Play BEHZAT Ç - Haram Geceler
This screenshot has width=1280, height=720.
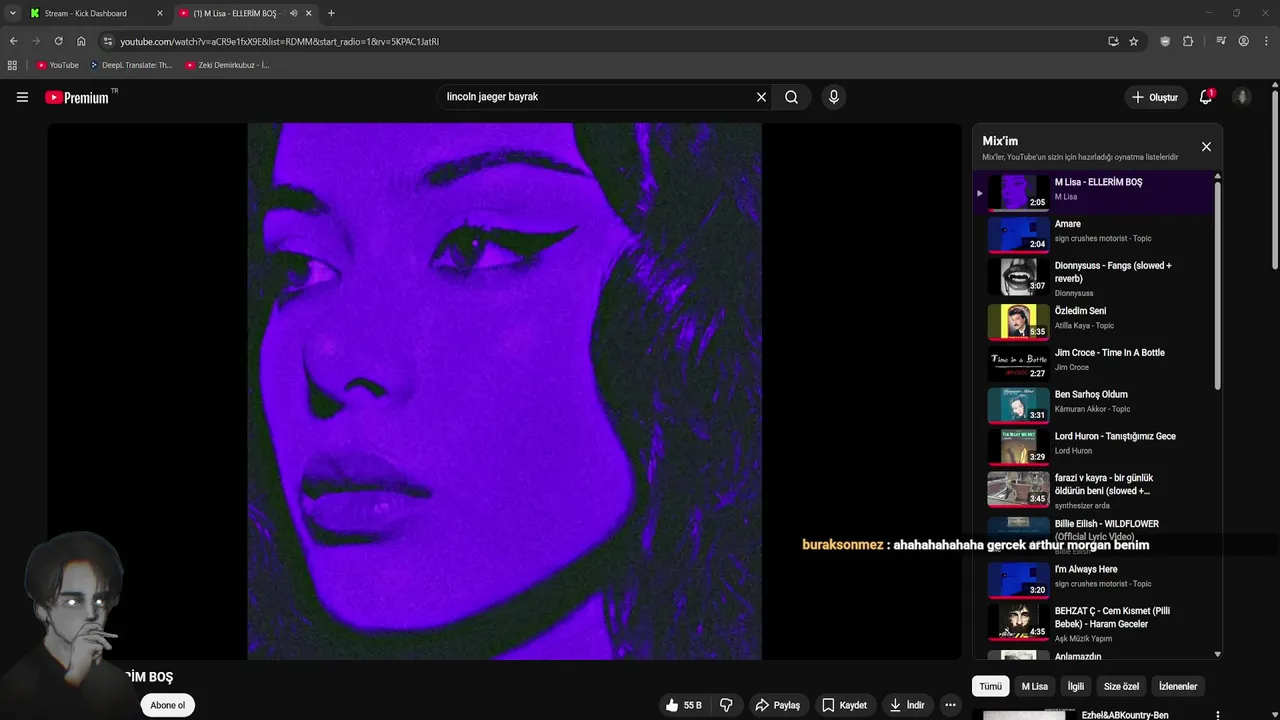coord(1096,622)
